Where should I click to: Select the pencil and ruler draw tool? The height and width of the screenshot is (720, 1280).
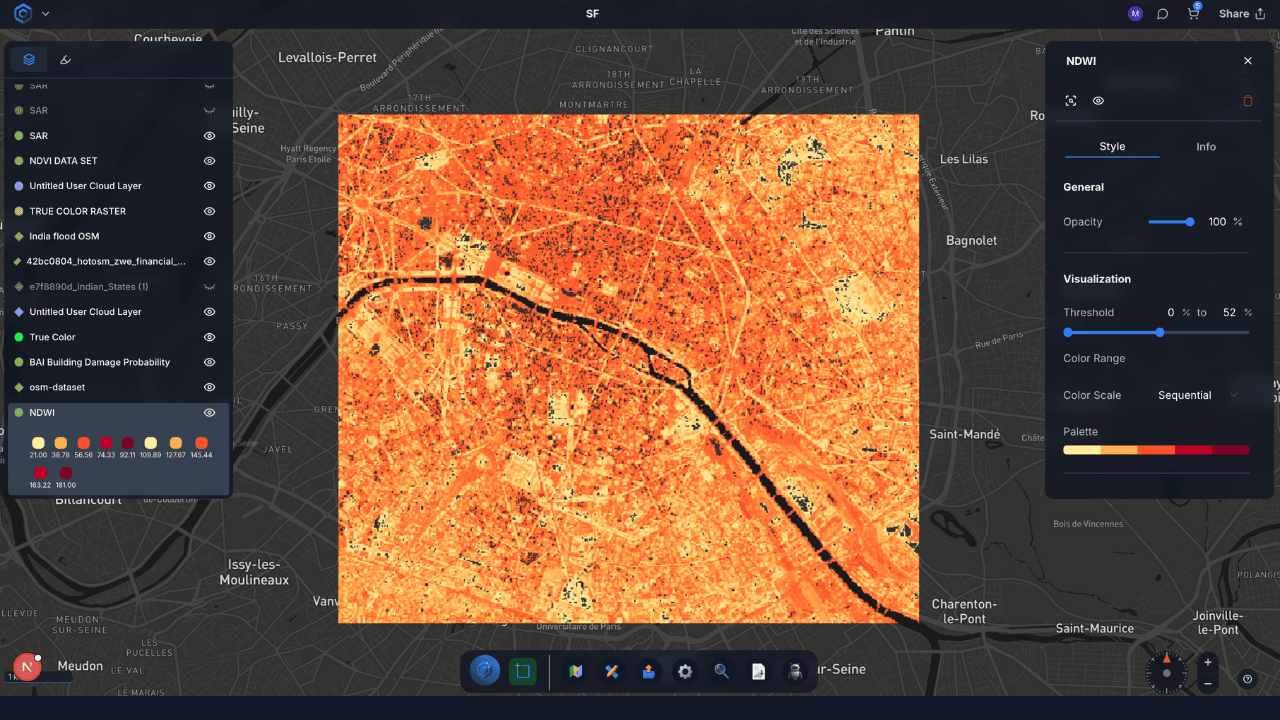(612, 672)
